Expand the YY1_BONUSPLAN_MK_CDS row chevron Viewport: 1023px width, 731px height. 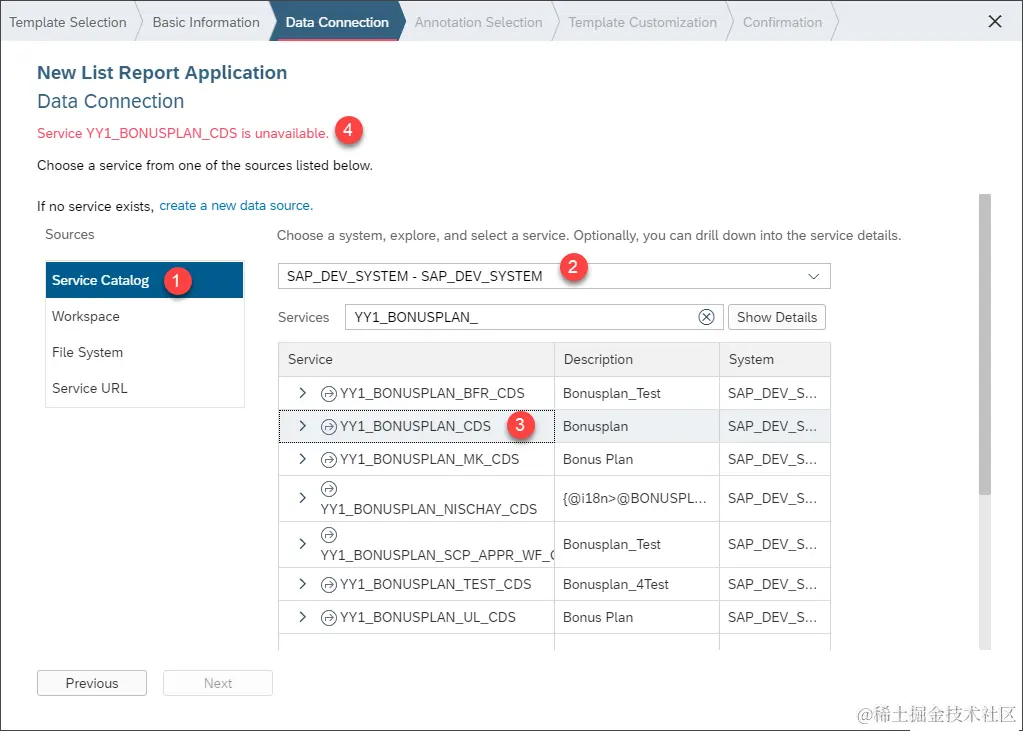(x=302, y=459)
